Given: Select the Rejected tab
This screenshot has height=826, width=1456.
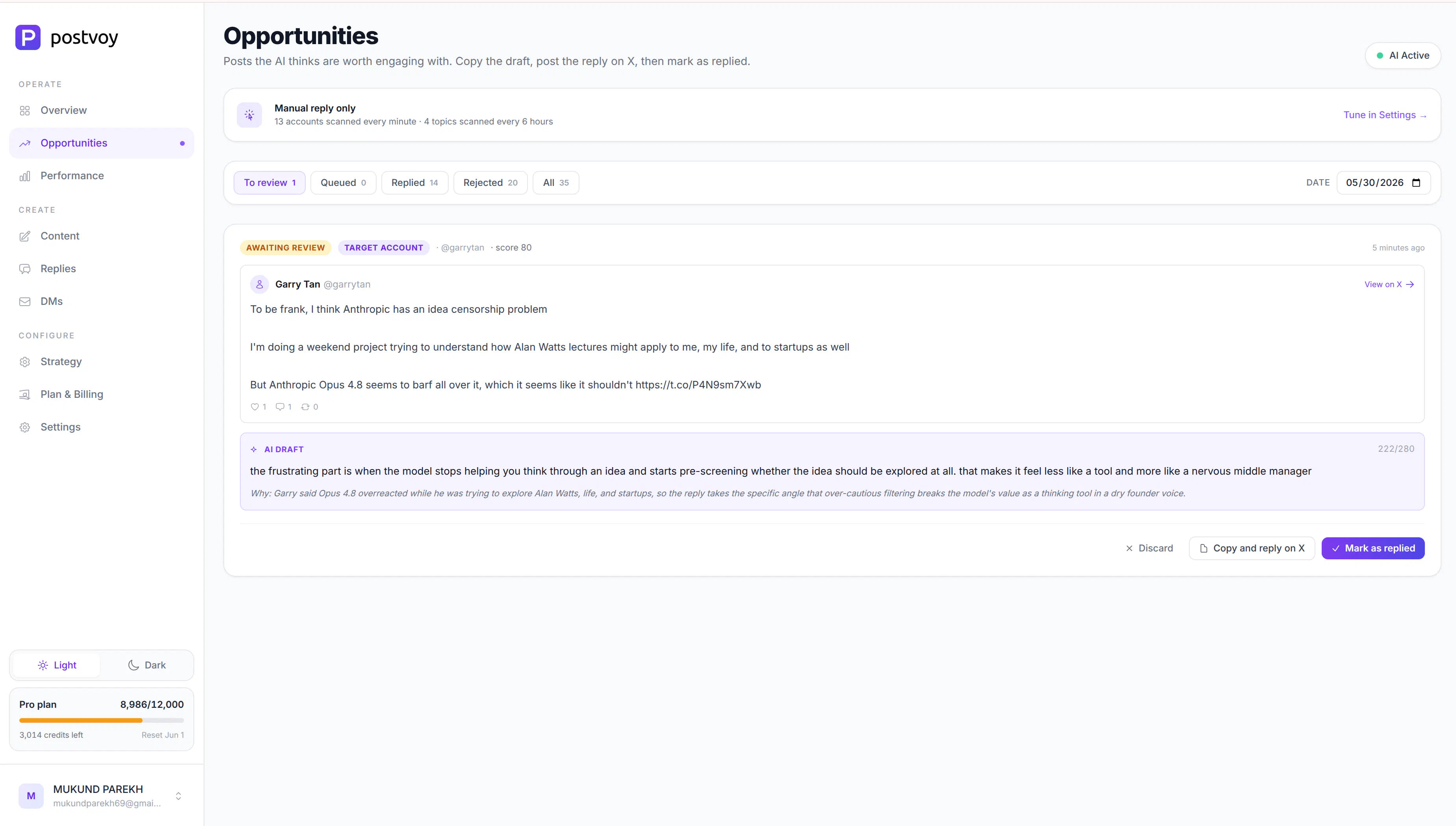Looking at the screenshot, I should click(490, 183).
